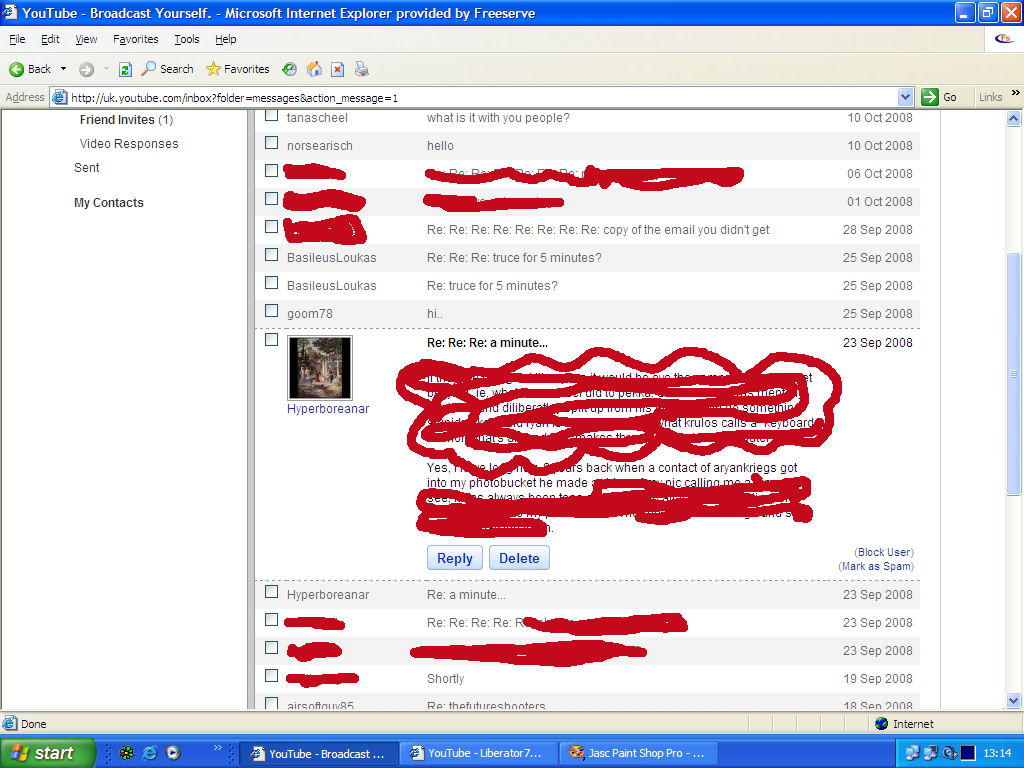Check the Shortly message checkbox
1024x768 pixels.
272,676
